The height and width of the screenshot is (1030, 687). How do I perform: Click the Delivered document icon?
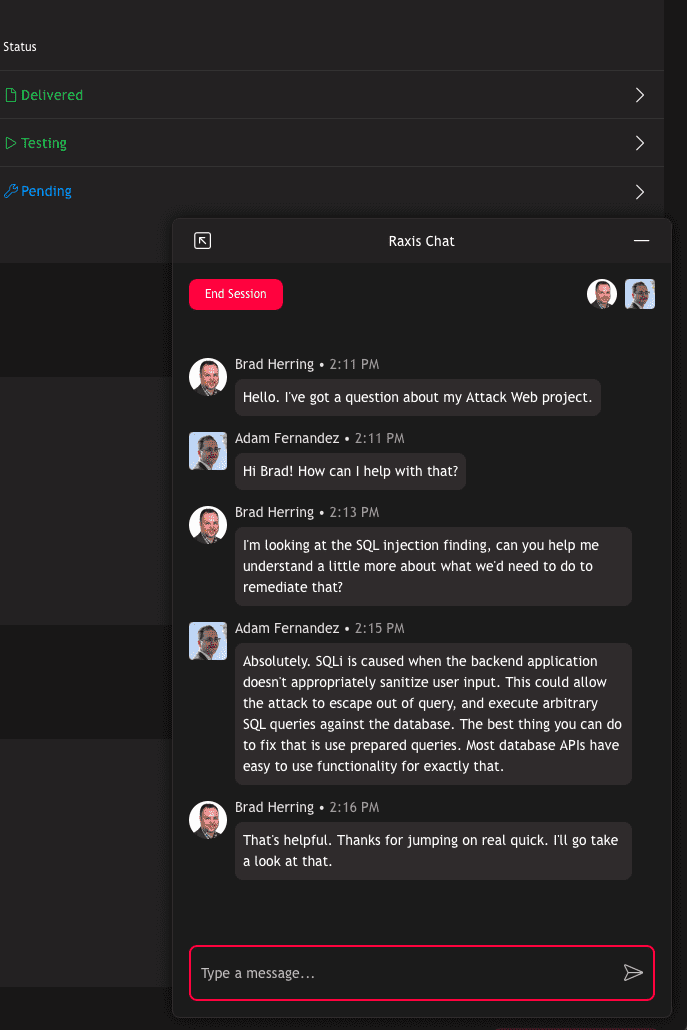click(x=11, y=96)
